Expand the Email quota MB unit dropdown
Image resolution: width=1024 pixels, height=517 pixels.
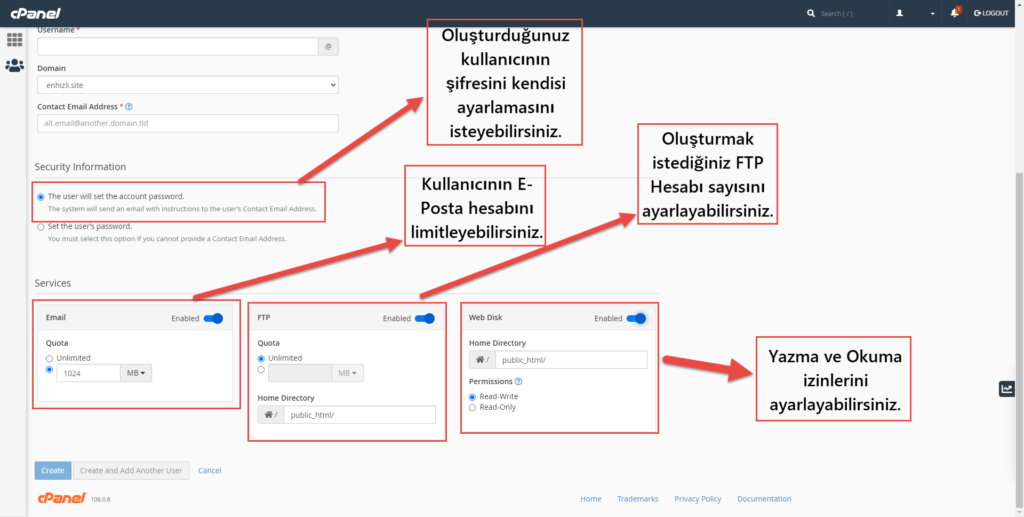pyautogui.click(x=136, y=373)
